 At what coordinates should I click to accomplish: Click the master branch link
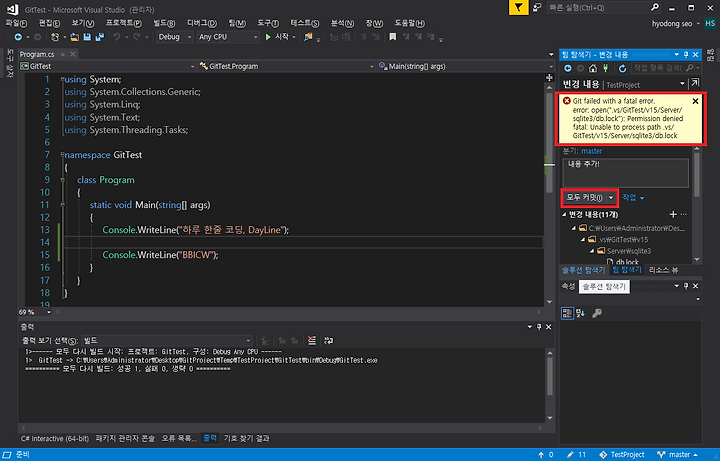(591, 151)
